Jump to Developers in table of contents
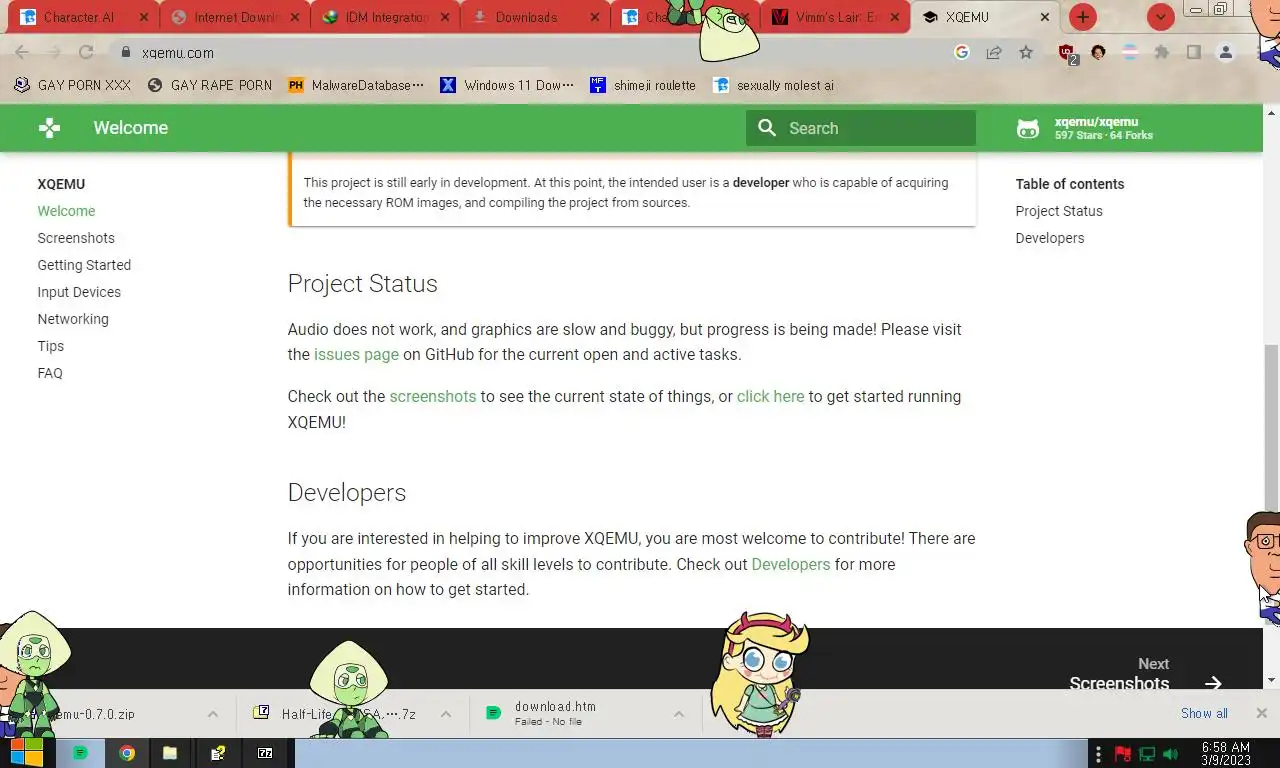The image size is (1280, 768). [1050, 238]
